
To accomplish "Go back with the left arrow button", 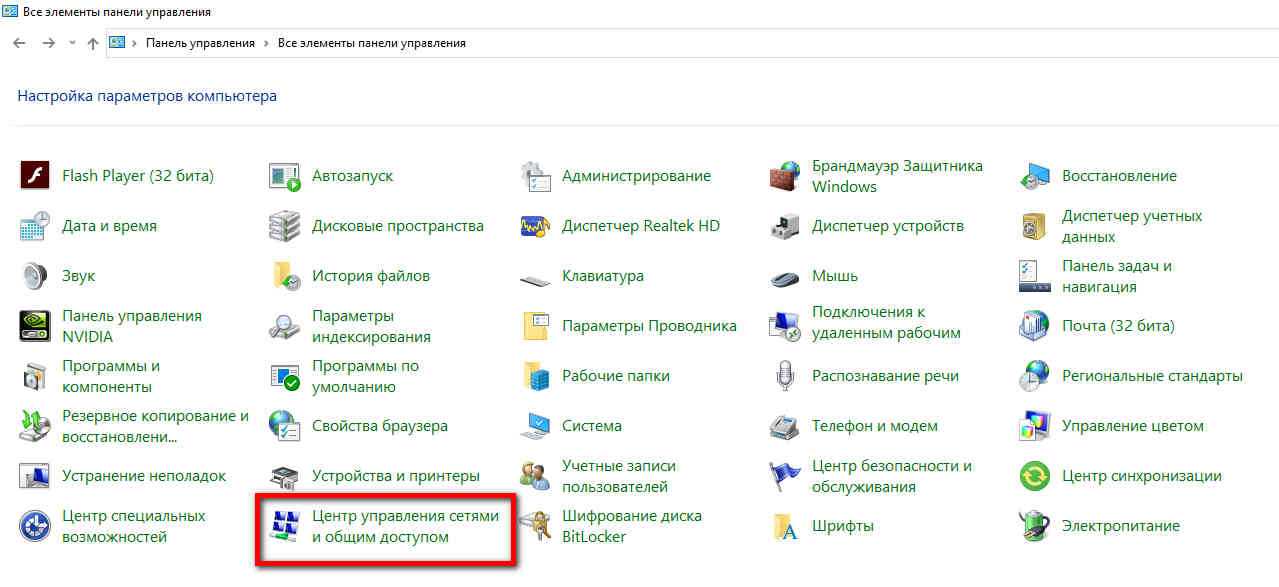I will [x=19, y=43].
